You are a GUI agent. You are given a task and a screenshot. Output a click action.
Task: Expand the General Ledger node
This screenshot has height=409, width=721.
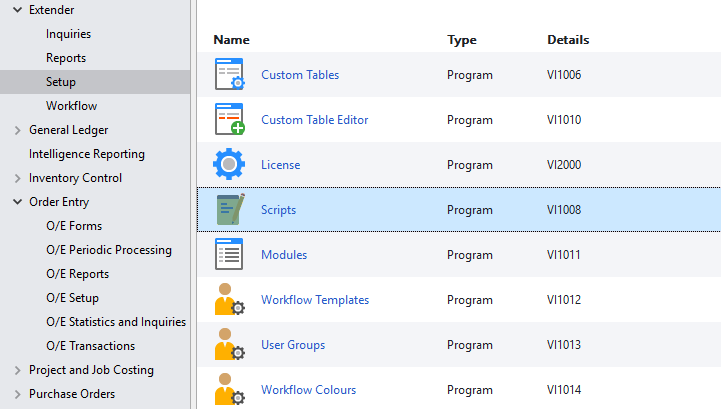pos(17,130)
